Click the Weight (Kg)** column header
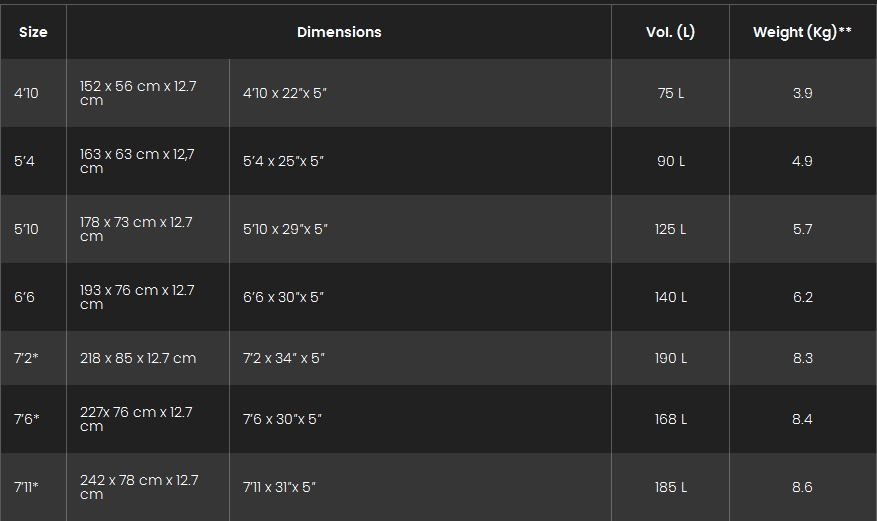The image size is (877, 521). [803, 32]
